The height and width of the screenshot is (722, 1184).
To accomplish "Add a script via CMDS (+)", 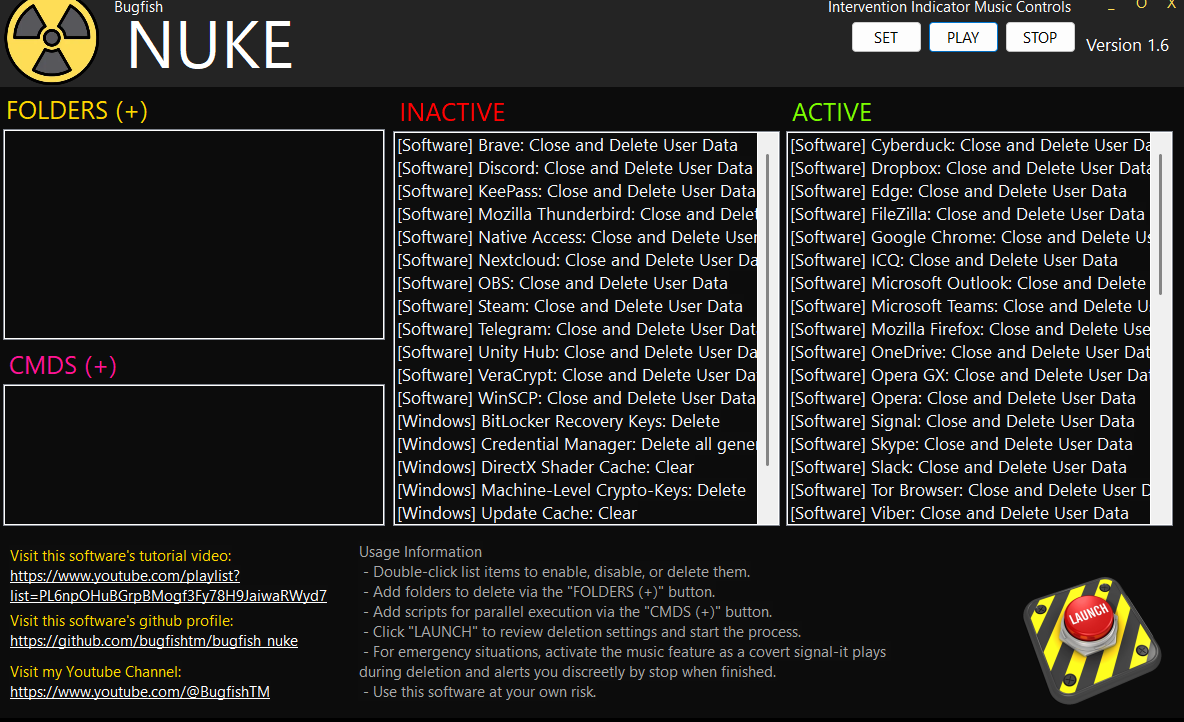I will [x=63, y=366].
